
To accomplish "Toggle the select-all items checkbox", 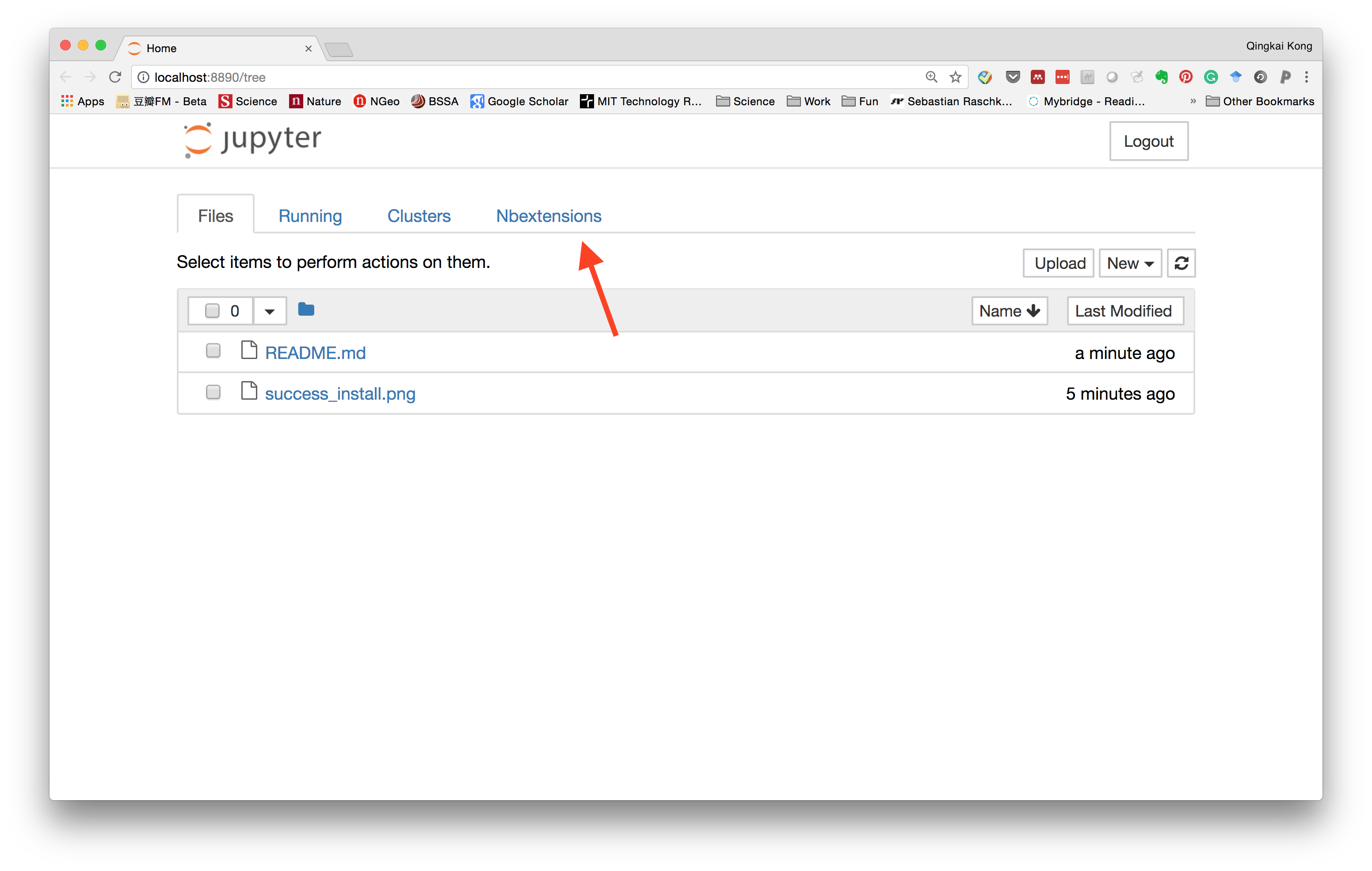I will [212, 311].
